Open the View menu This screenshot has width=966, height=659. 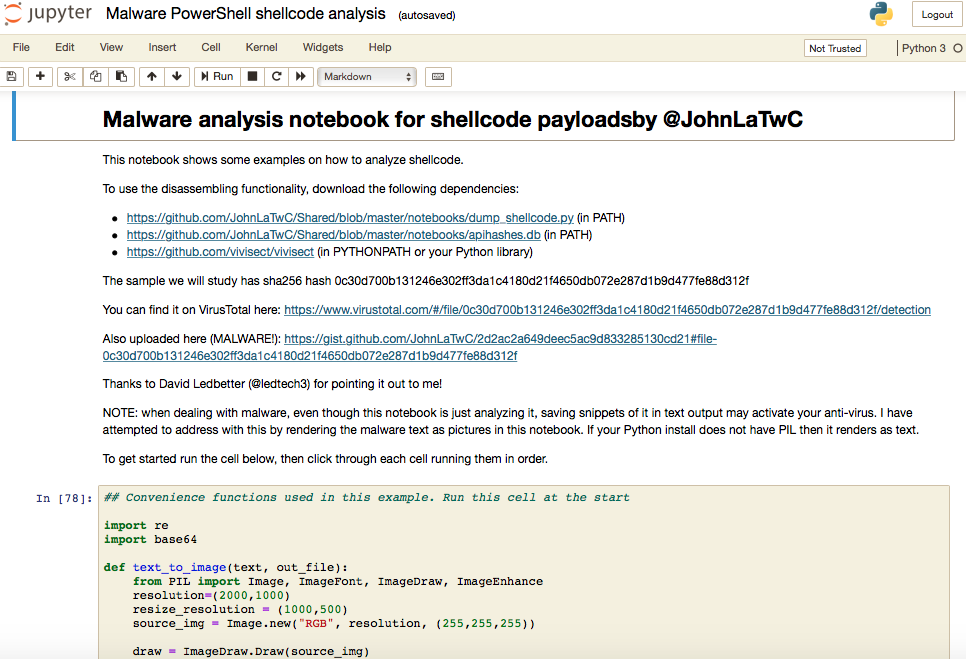pyautogui.click(x=112, y=47)
